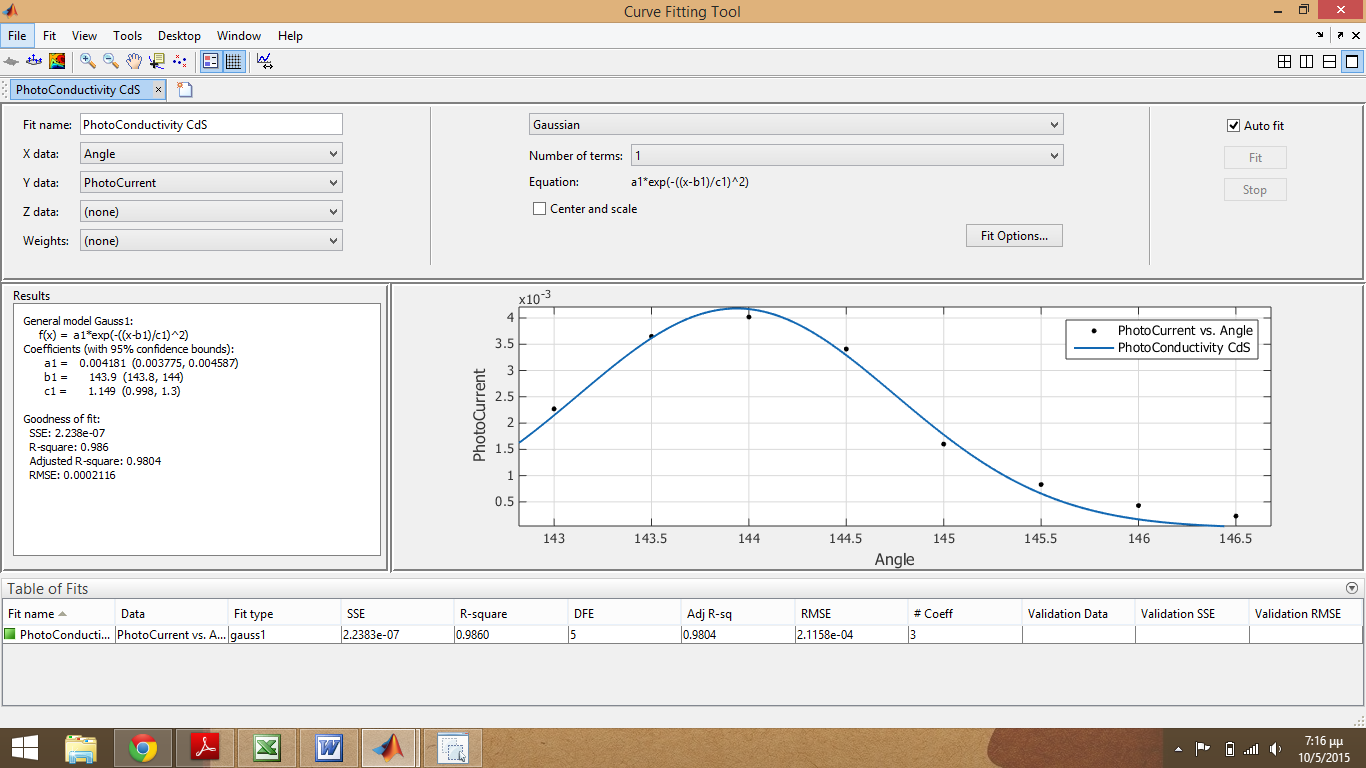Switch to single maximized tile layout
The image size is (1366, 768).
1352,62
